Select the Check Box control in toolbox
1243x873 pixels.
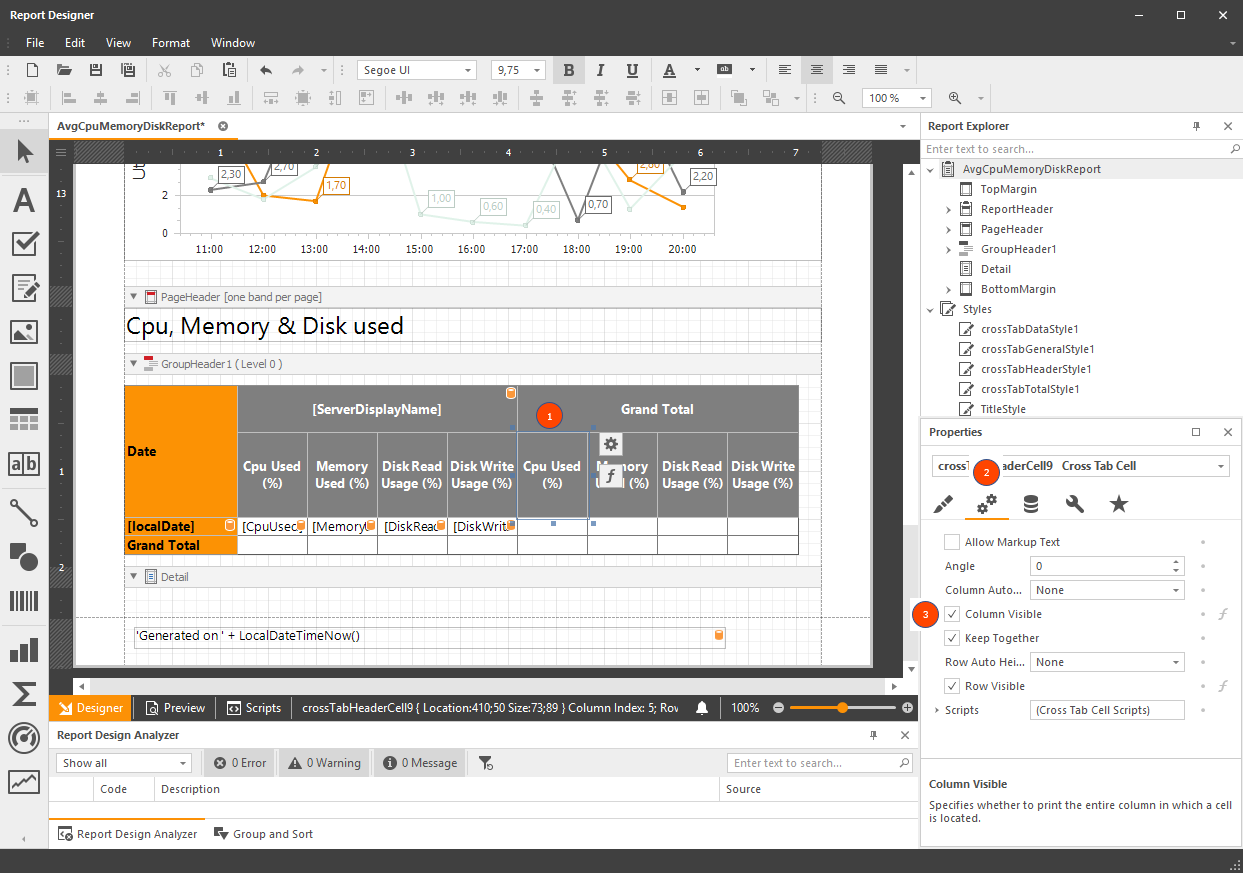tap(24, 243)
